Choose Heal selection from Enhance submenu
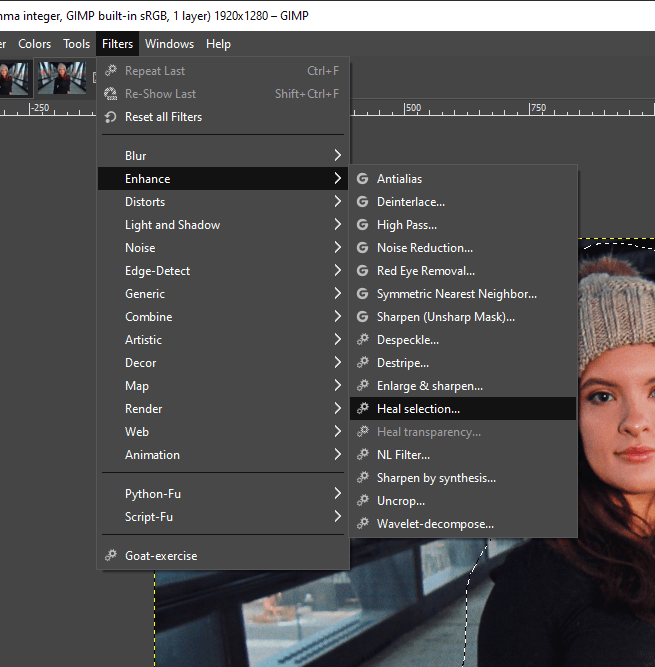655x667 pixels. (463, 408)
